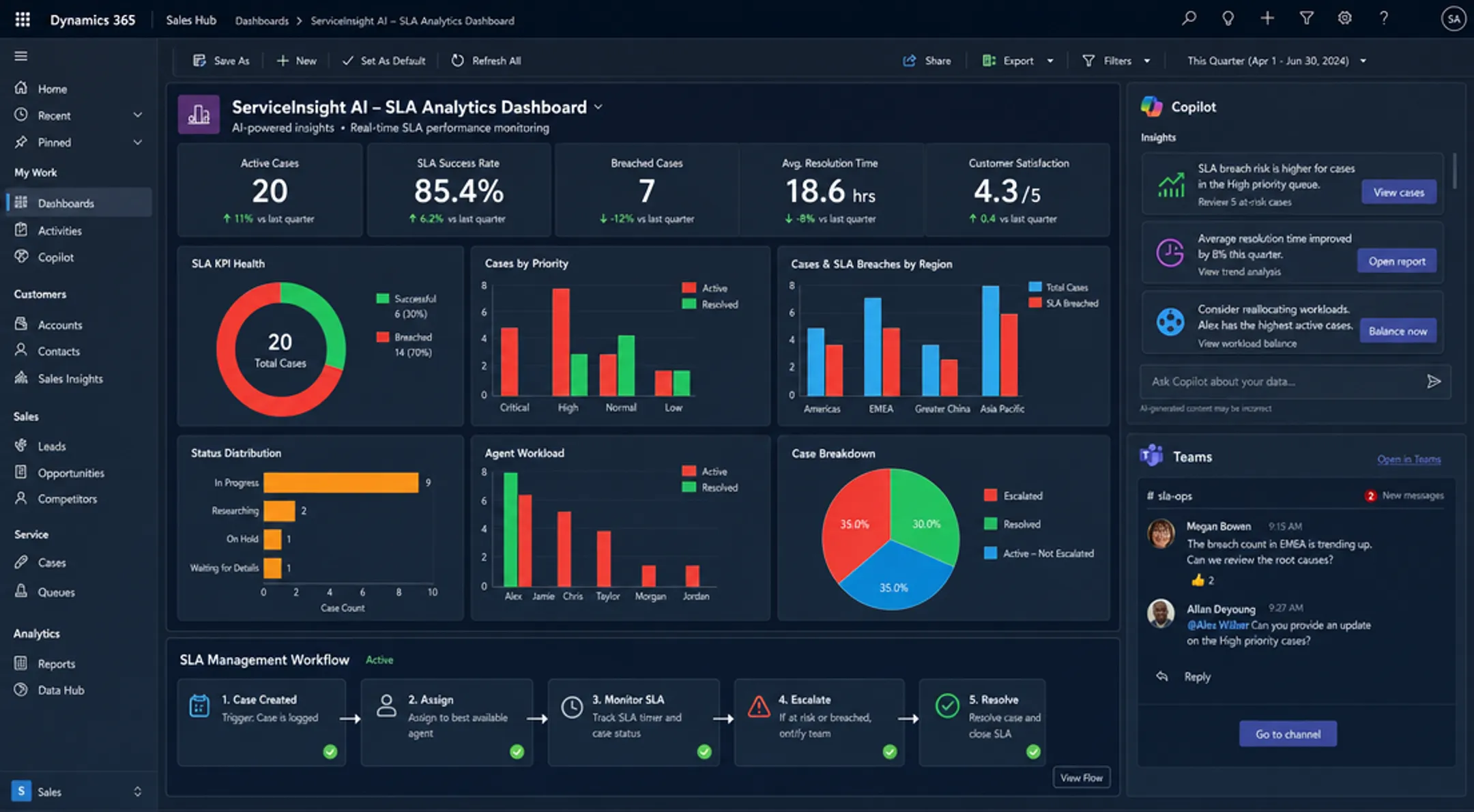Open the settings gear icon

point(1344,18)
